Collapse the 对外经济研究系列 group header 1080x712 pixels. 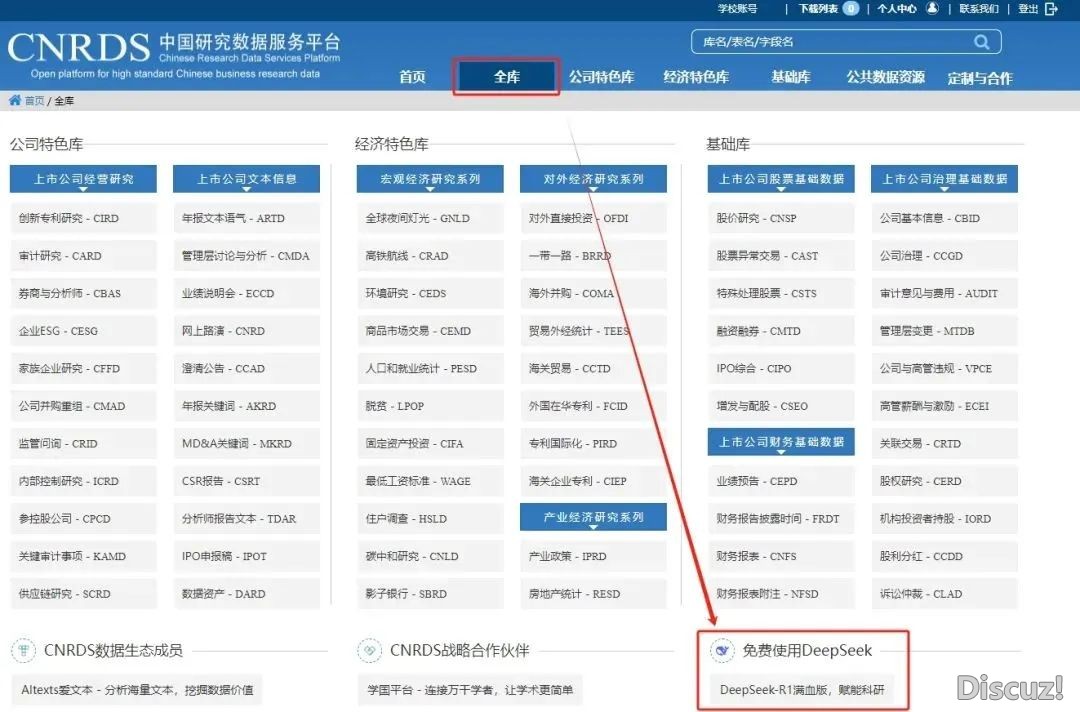(x=593, y=179)
